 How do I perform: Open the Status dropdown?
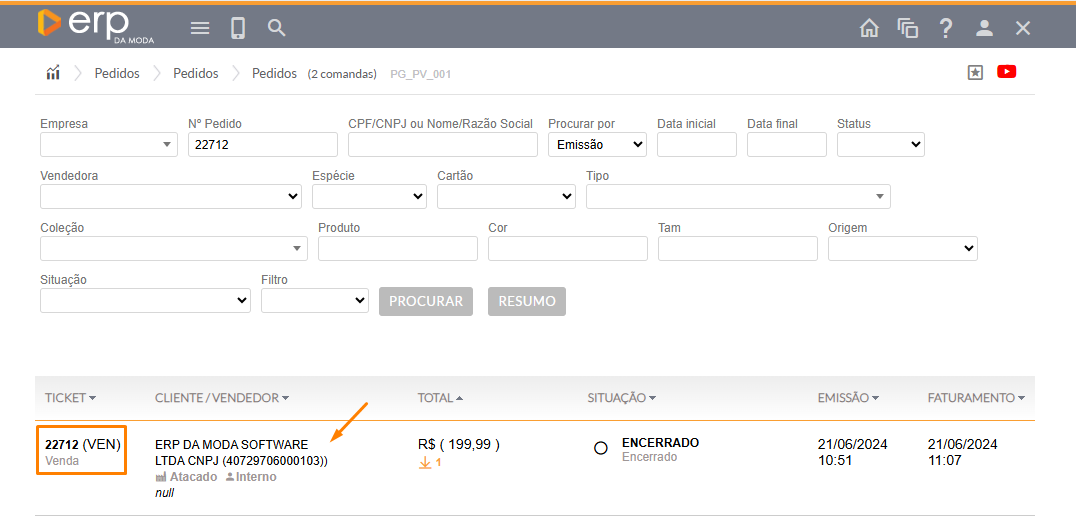click(880, 145)
